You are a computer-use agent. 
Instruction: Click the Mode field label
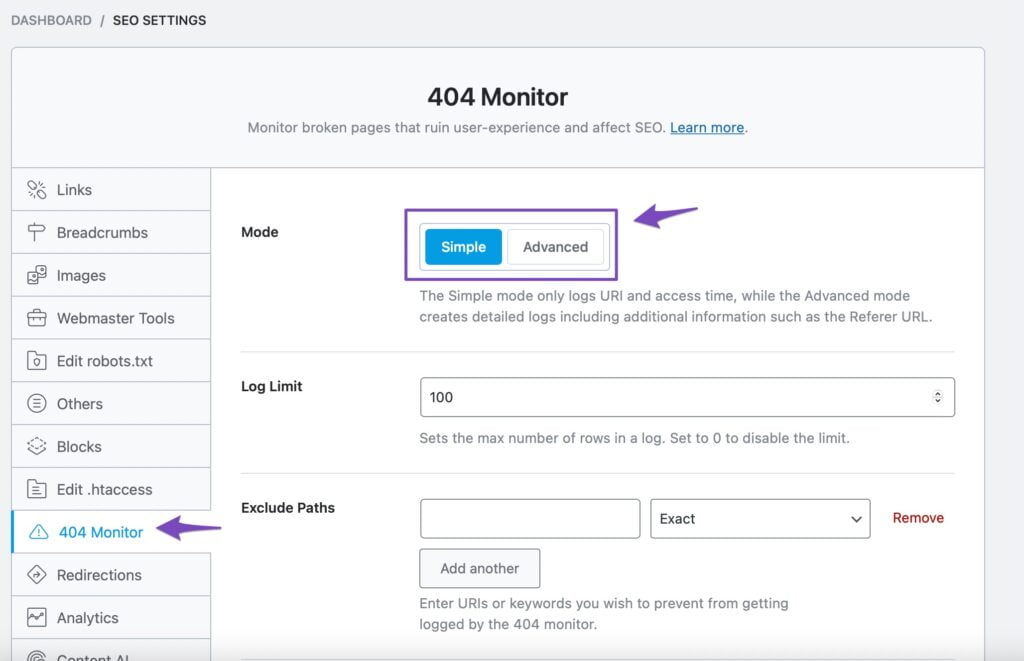(x=260, y=232)
